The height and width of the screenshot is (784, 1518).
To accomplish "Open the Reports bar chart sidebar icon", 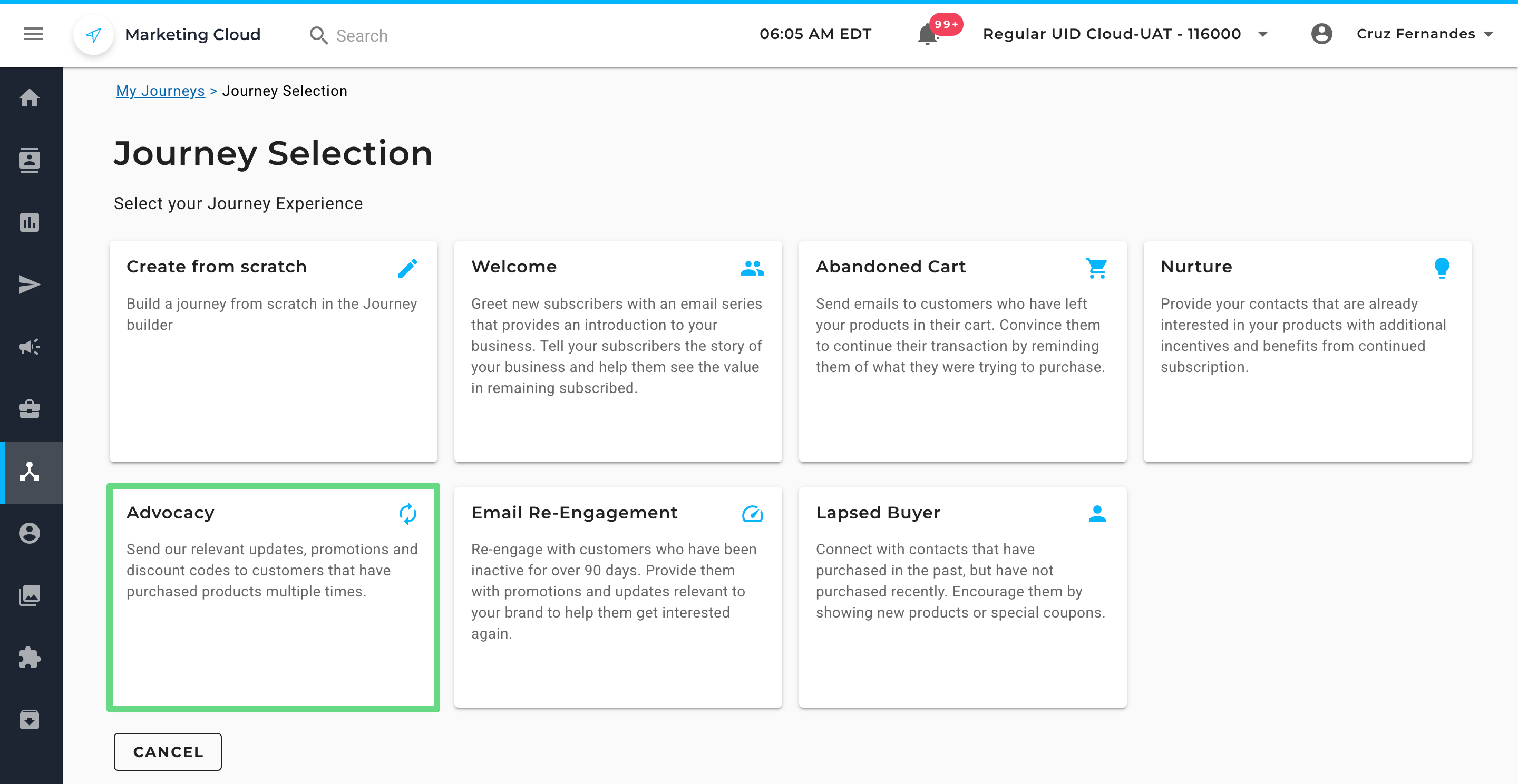I will 30,223.
